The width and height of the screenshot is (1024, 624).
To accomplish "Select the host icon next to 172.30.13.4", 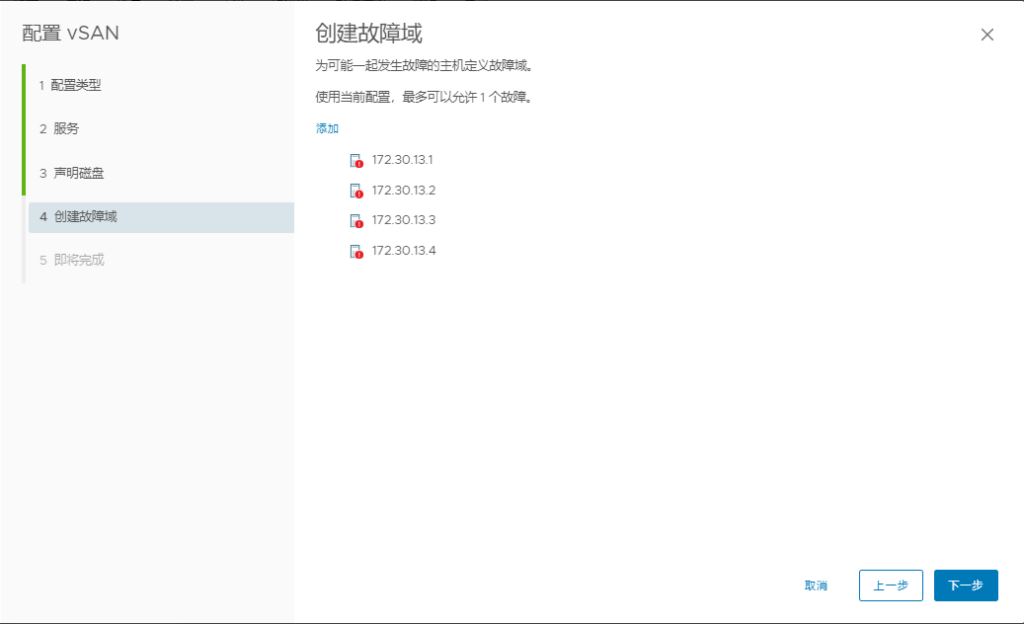I will click(x=355, y=251).
